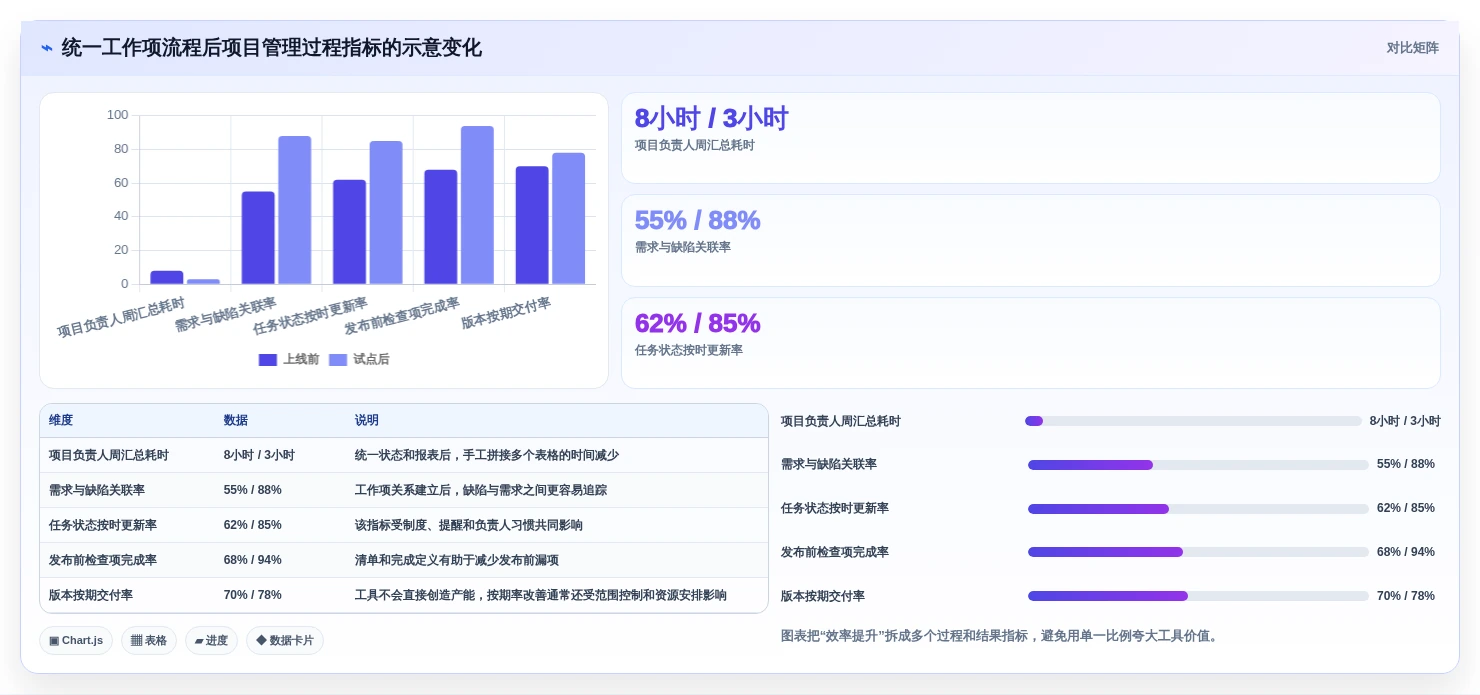Click the 上线前 bar for 项目负责人周汇总耗时

[167, 277]
